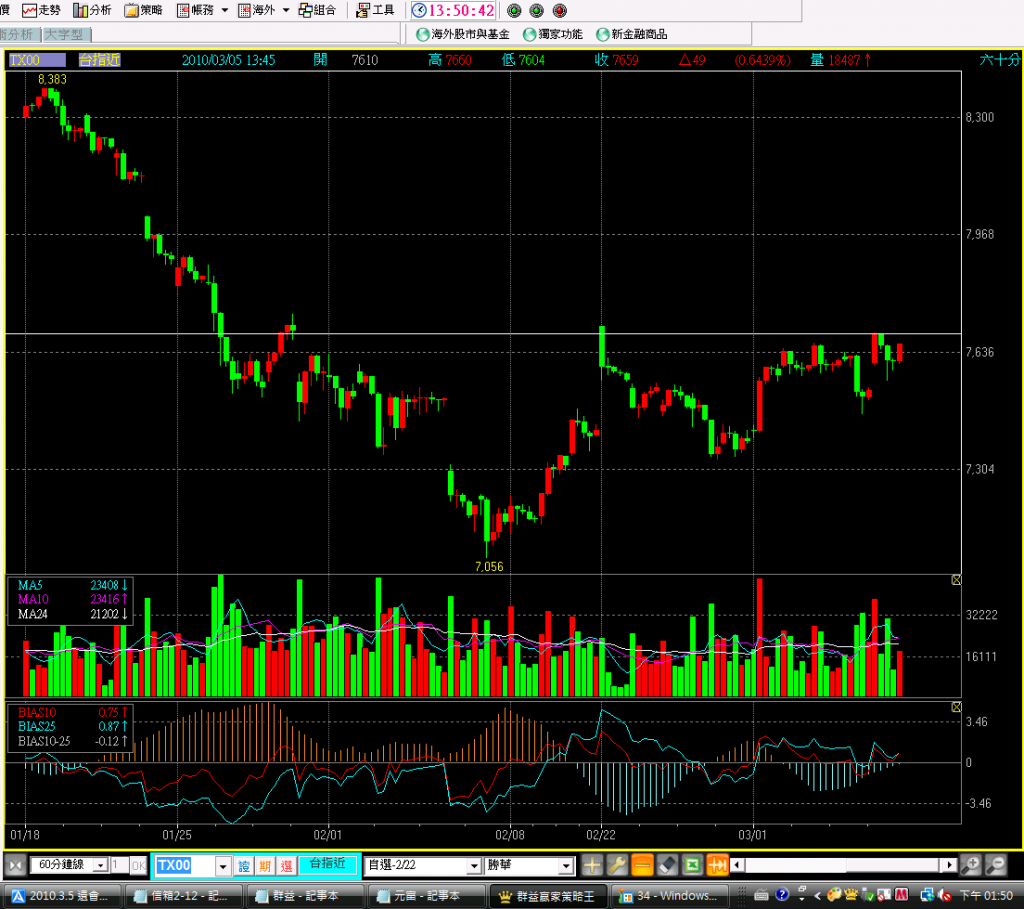1024x909 pixels.
Task: Open the 元富 - 記事本 taskbar window
Action: (426, 896)
